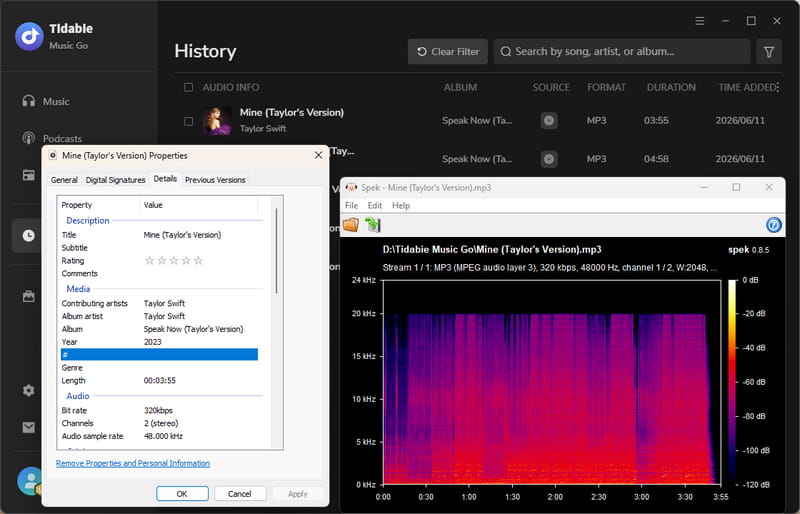Click the Album value Speak Now (Taylor's Version)
This screenshot has width=800, height=514.
[x=193, y=329]
